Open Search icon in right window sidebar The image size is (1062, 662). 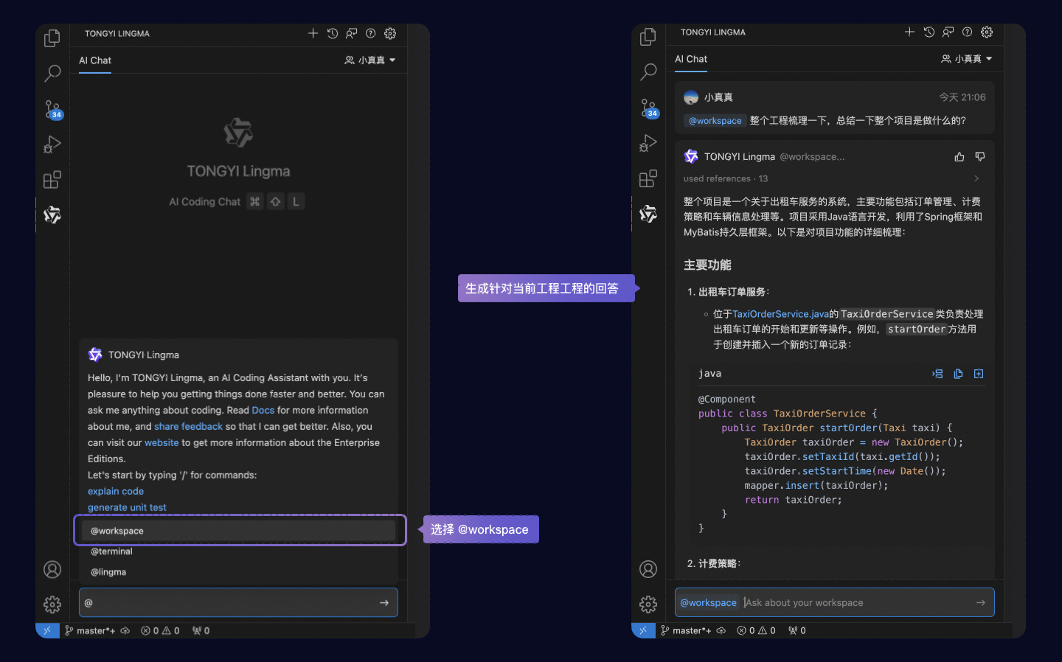pos(648,72)
